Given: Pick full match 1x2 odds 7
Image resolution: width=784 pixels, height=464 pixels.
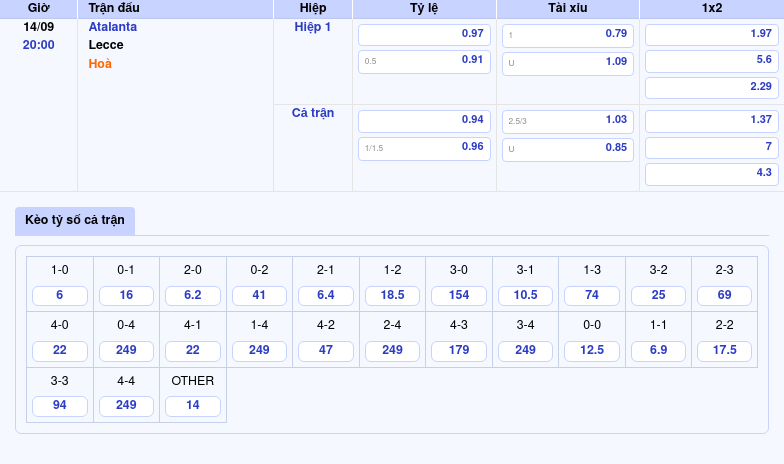Looking at the screenshot, I should point(712,148).
